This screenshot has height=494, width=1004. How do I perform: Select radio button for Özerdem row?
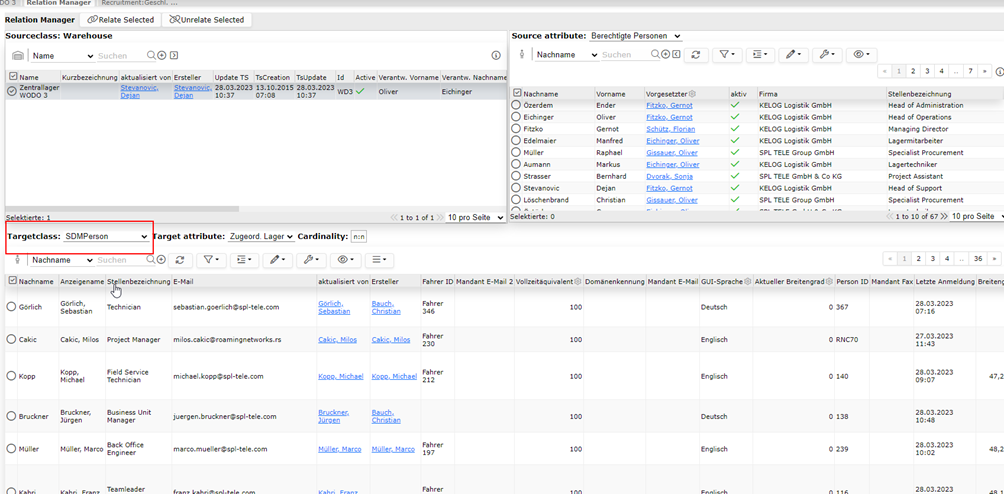pyautogui.click(x=517, y=105)
